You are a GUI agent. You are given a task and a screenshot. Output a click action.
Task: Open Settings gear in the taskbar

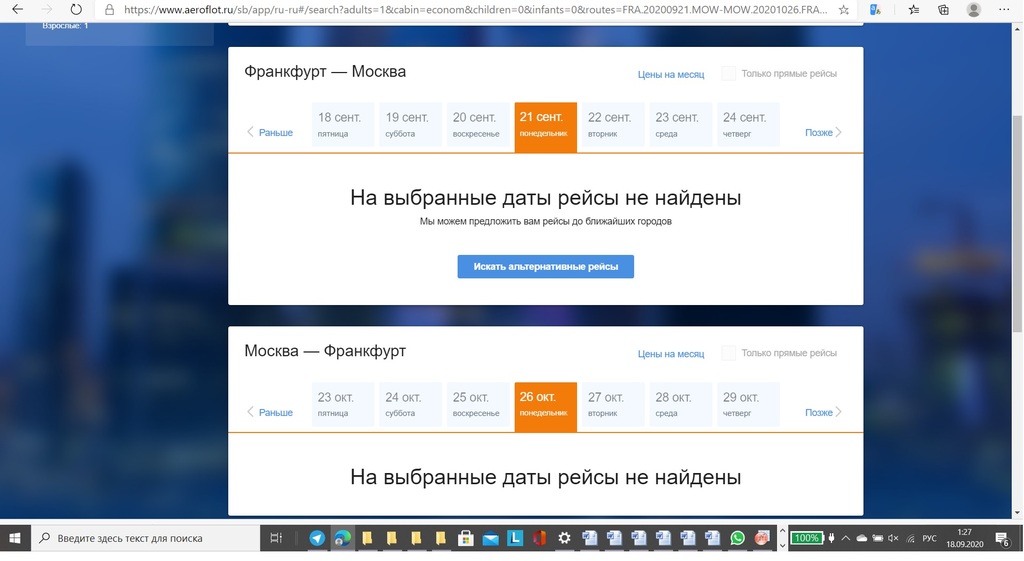coord(564,538)
